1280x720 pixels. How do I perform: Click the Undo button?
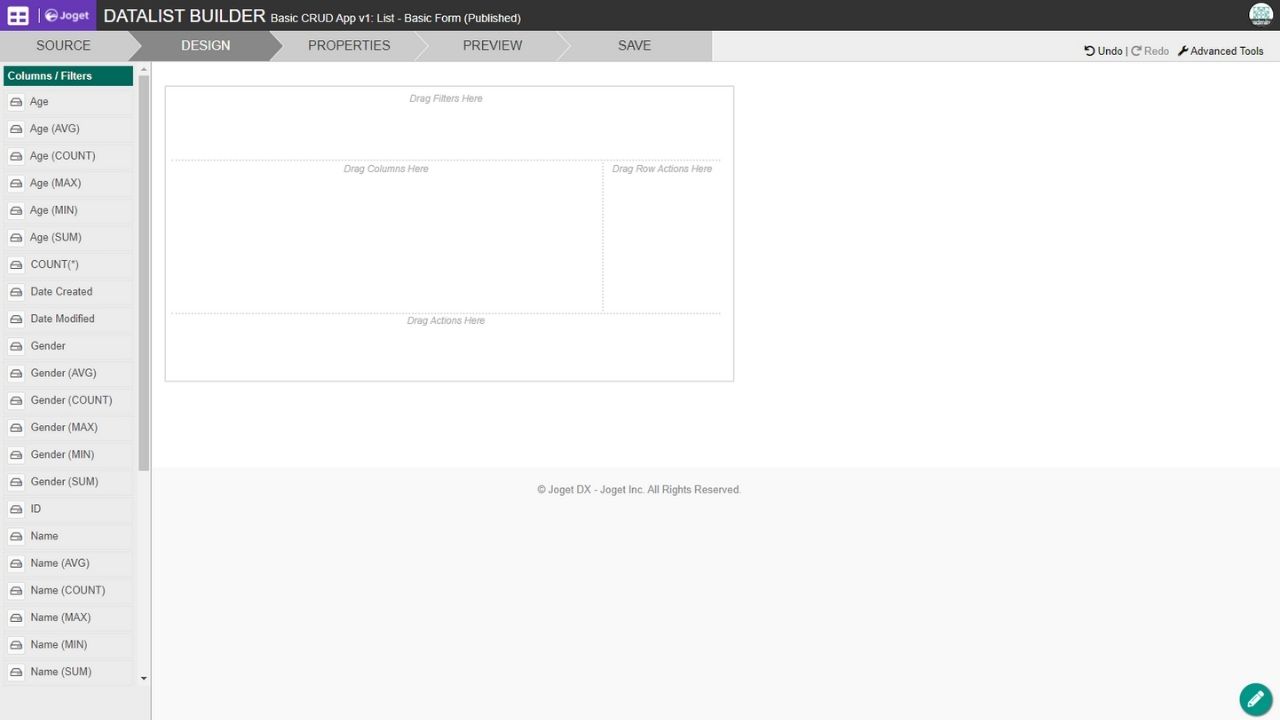(1103, 51)
